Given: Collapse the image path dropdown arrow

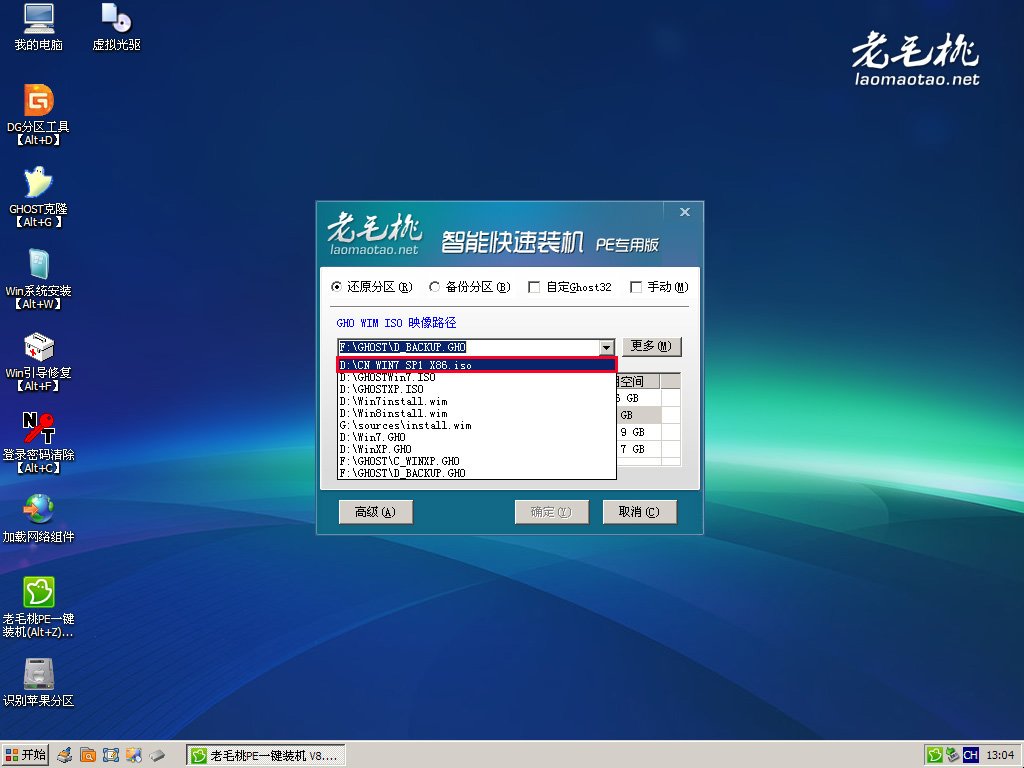Looking at the screenshot, I should point(607,347).
